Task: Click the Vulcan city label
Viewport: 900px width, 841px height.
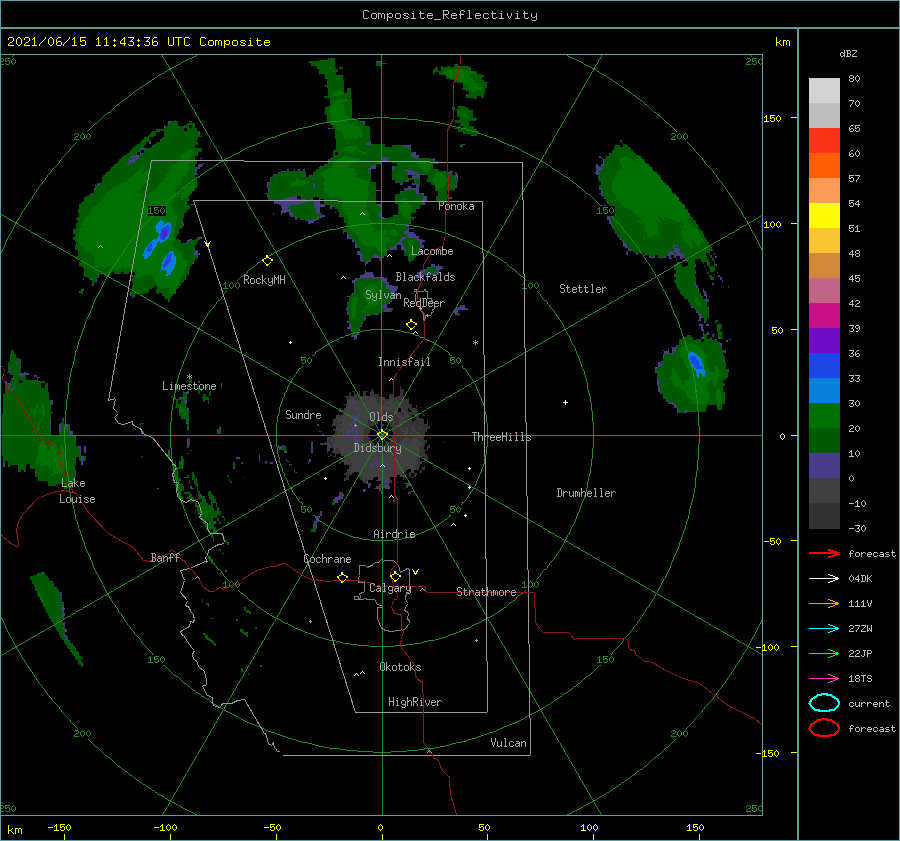Action: [509, 743]
